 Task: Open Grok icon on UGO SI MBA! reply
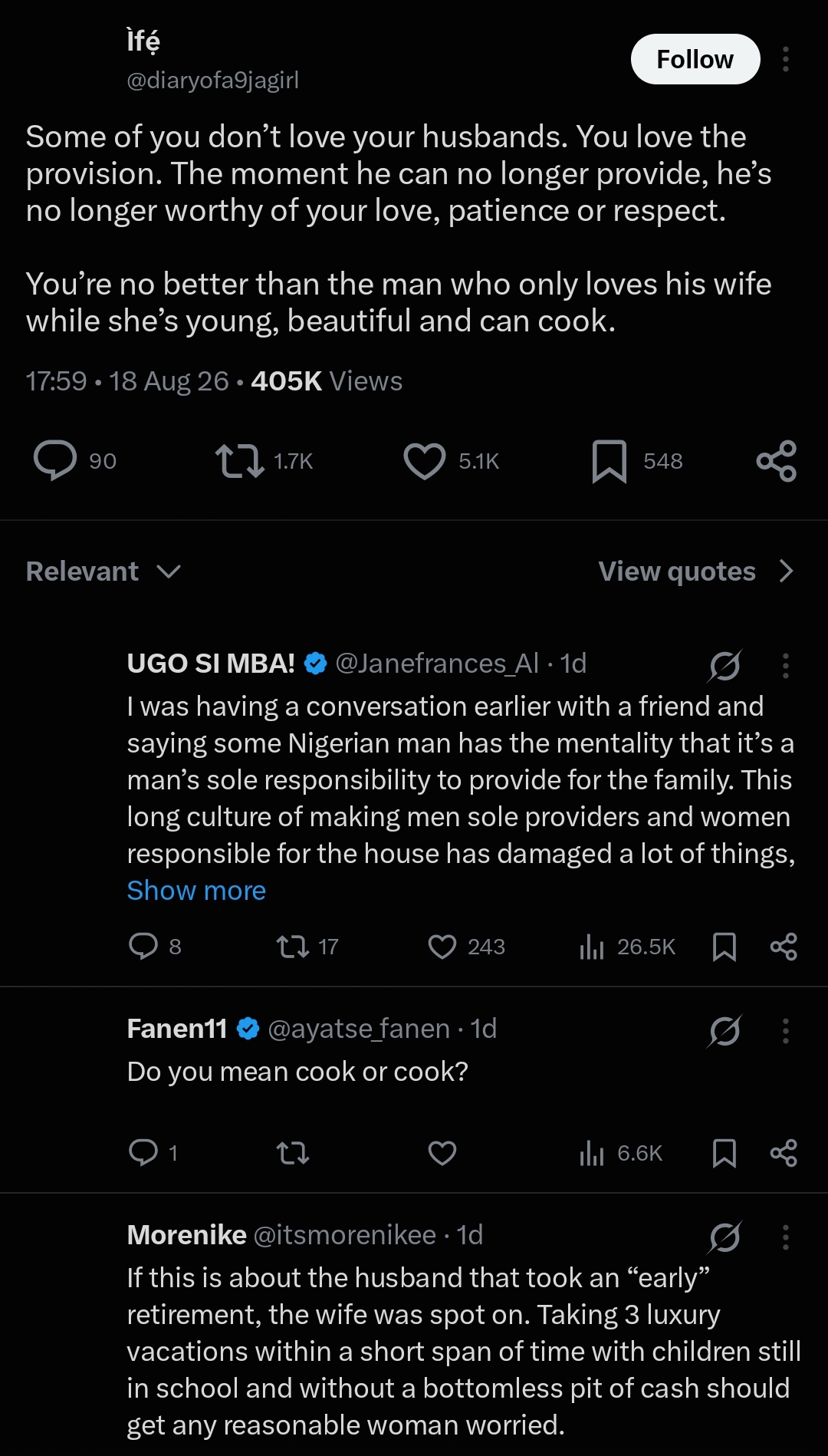[x=724, y=665]
